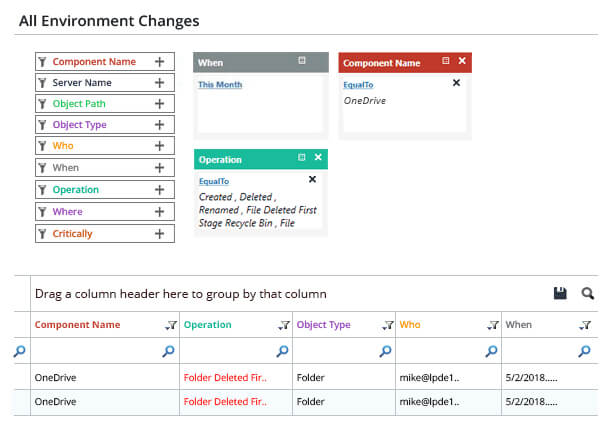Sort by Object Type column header
612x430 pixels.
click(323, 325)
